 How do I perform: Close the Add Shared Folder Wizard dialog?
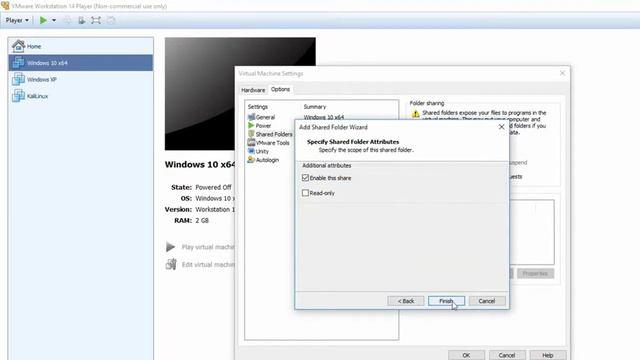point(501,127)
